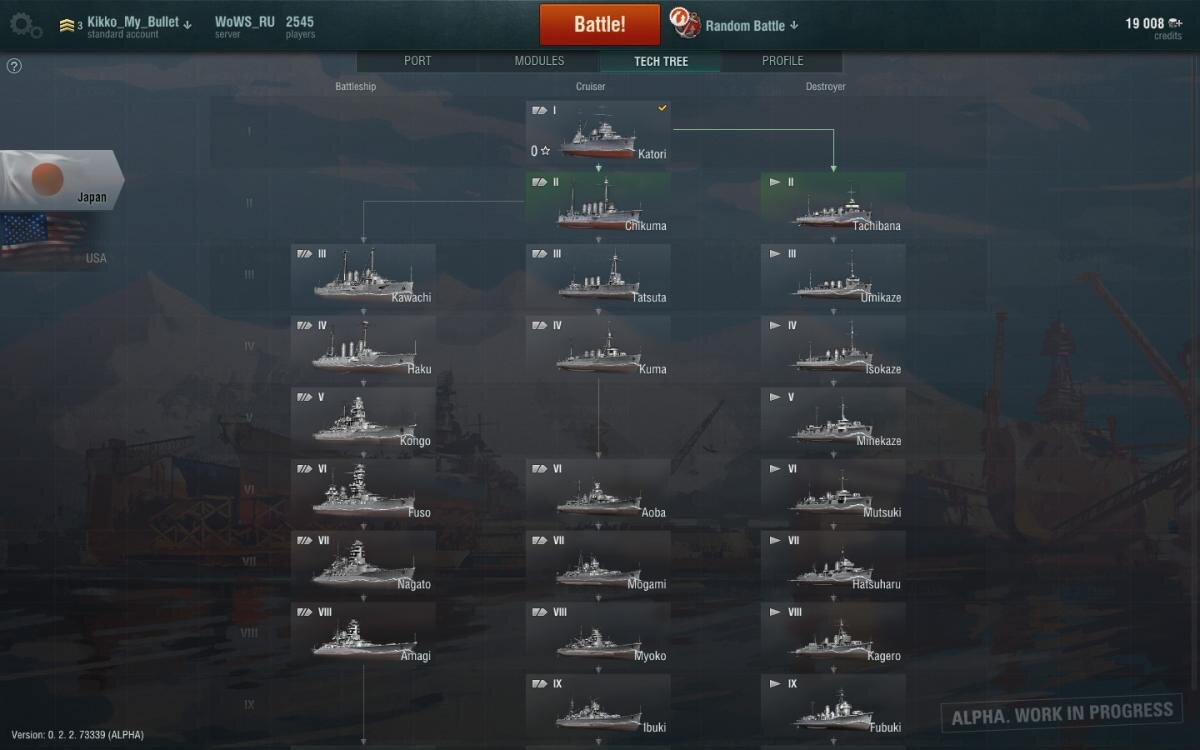Click the Random Battle mode emblem

(x=684, y=24)
